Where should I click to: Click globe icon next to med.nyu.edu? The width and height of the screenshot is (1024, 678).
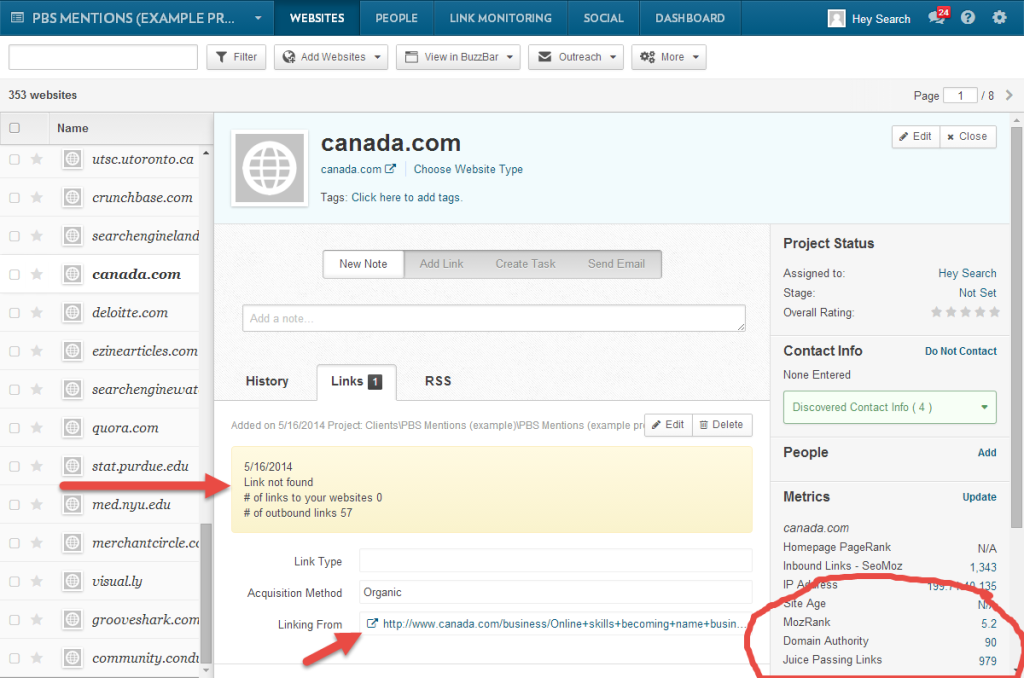[x=72, y=504]
